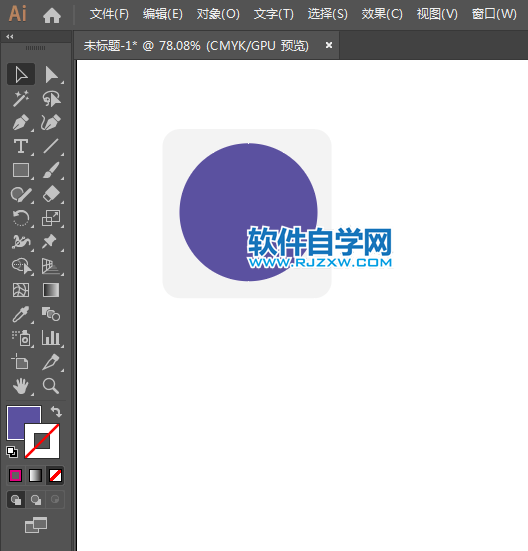Click the purple circle on canvas

(x=225, y=197)
